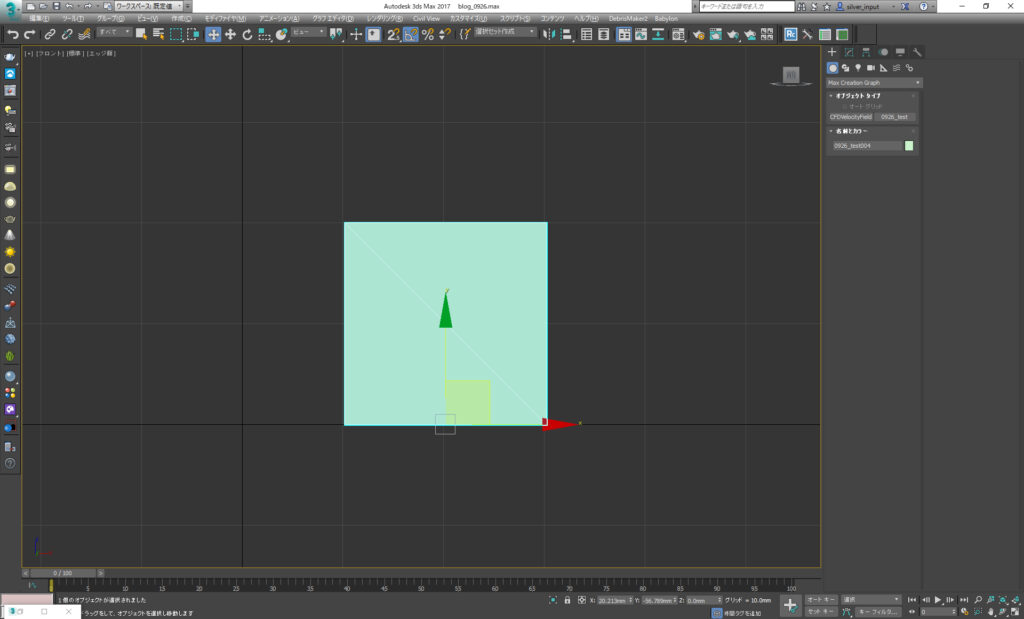1024x619 pixels.
Task: Activate the Select and Rotate tool
Action: click(x=247, y=34)
